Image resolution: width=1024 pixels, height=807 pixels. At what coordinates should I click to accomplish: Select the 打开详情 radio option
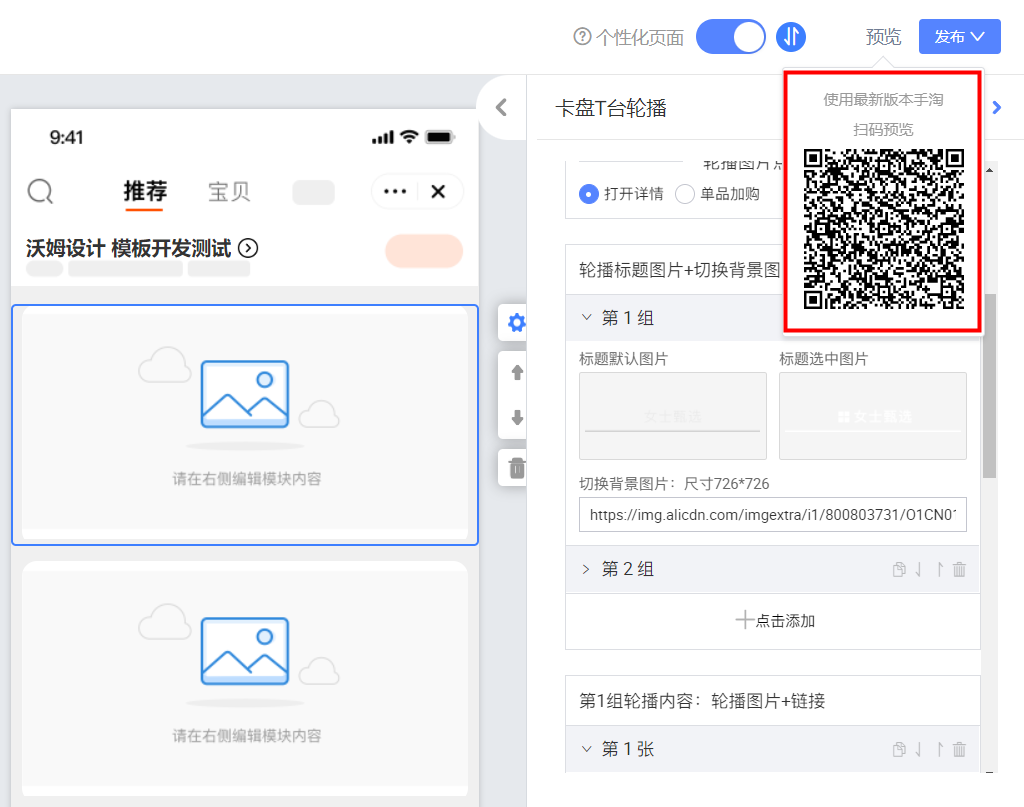588,194
